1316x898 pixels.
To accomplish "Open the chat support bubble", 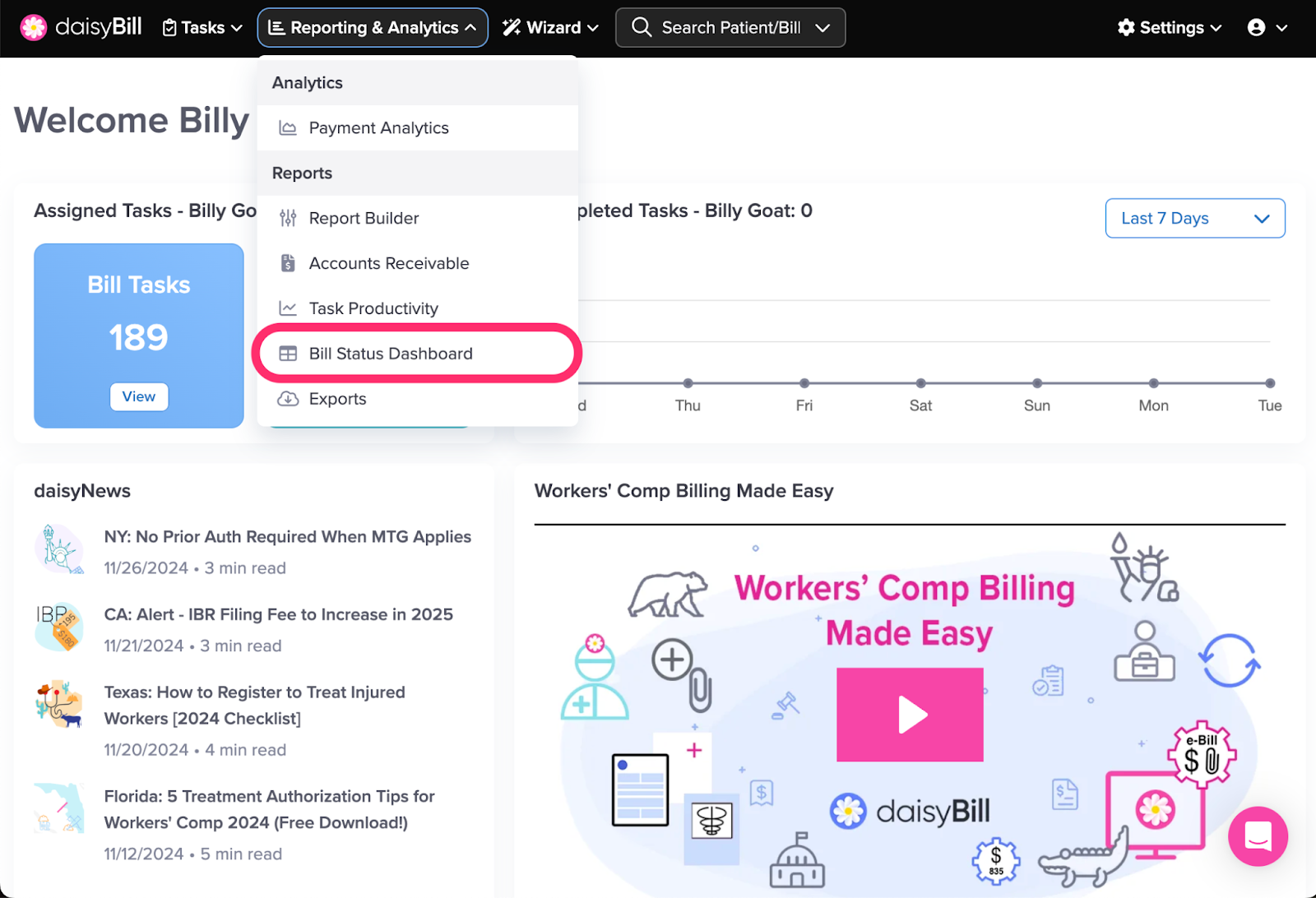I will coord(1258,836).
